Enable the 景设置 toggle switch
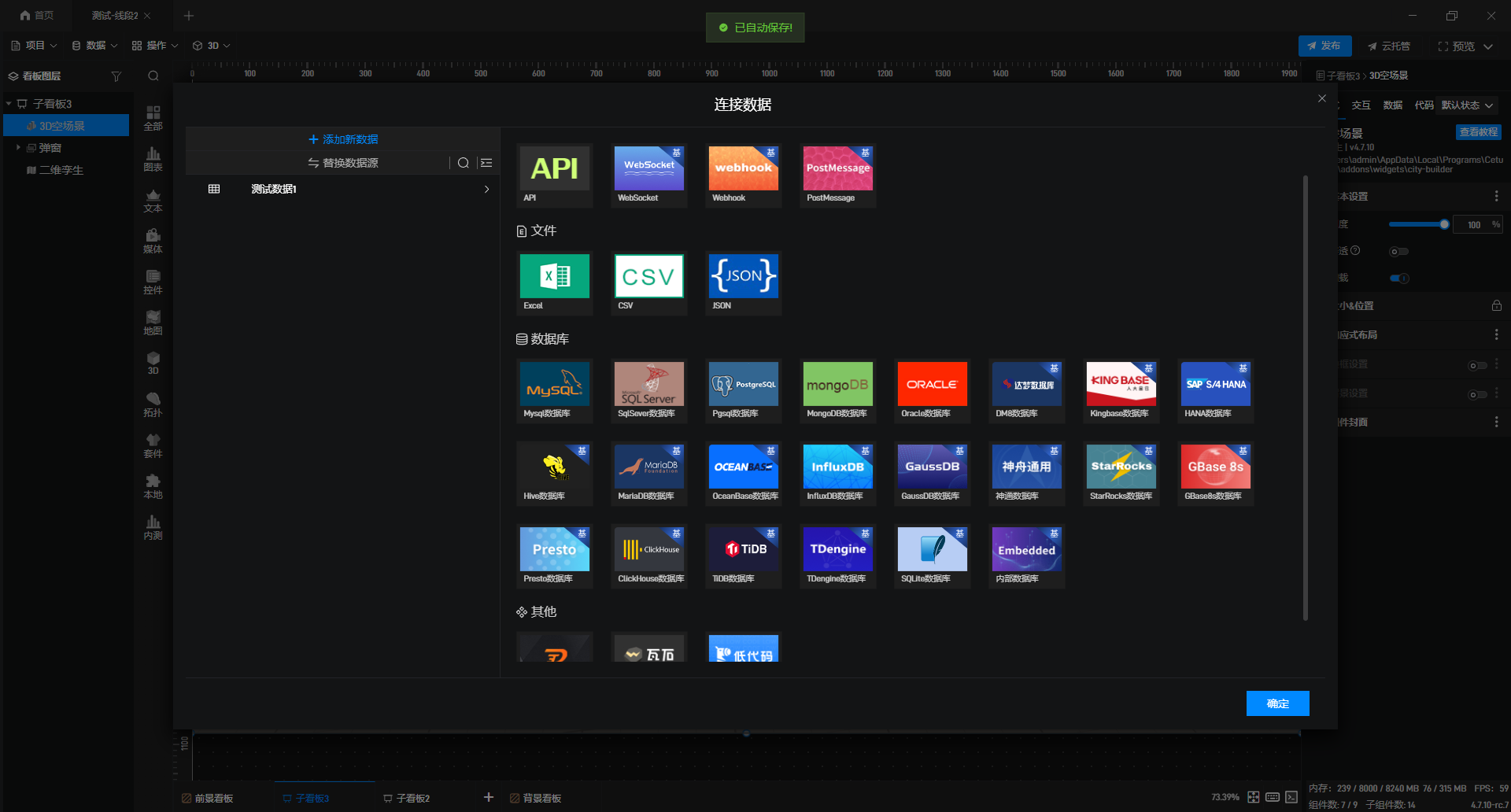Screen dimensions: 1511x812 (x=1478, y=394)
